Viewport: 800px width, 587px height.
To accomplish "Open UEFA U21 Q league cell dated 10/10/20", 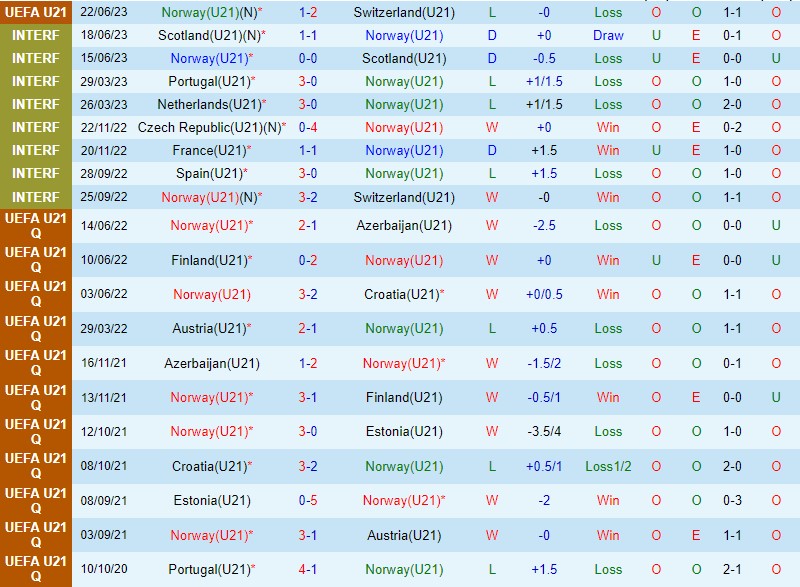I will 36,569.
